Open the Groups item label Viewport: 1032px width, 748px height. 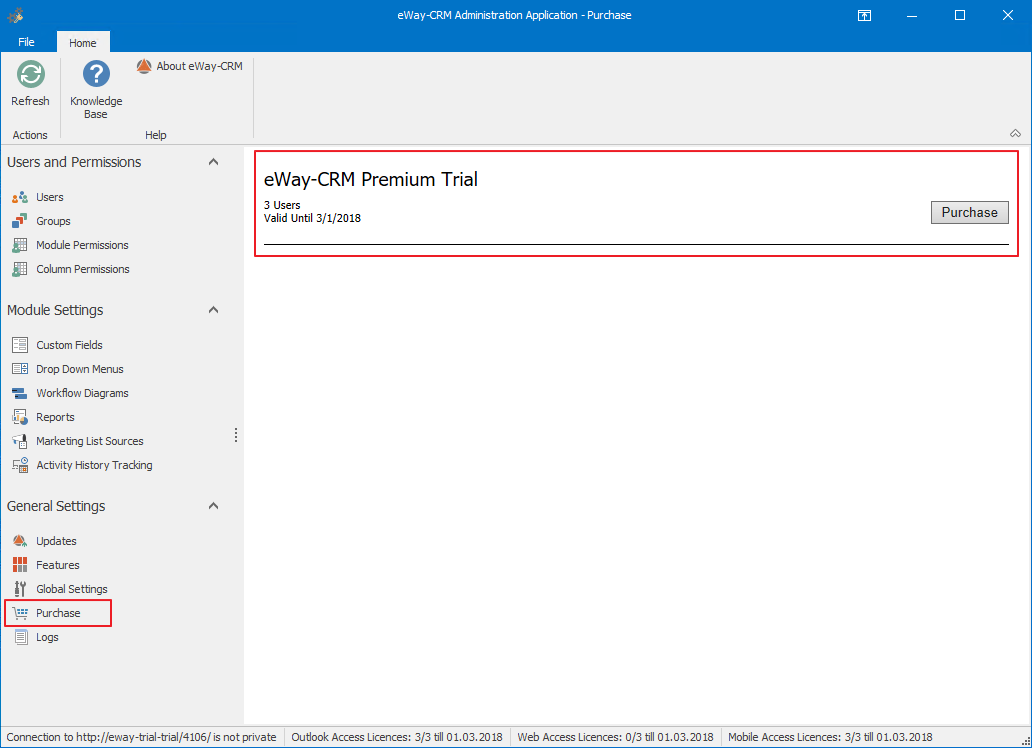coord(53,221)
